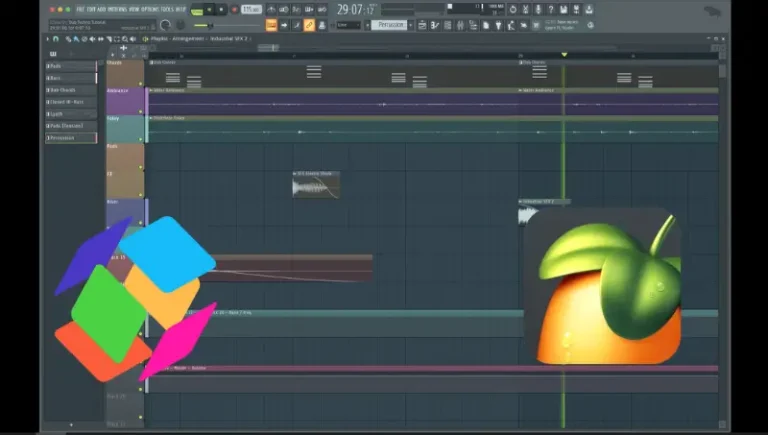Click the render to audio icon
768x435 pixels.
(576, 9)
